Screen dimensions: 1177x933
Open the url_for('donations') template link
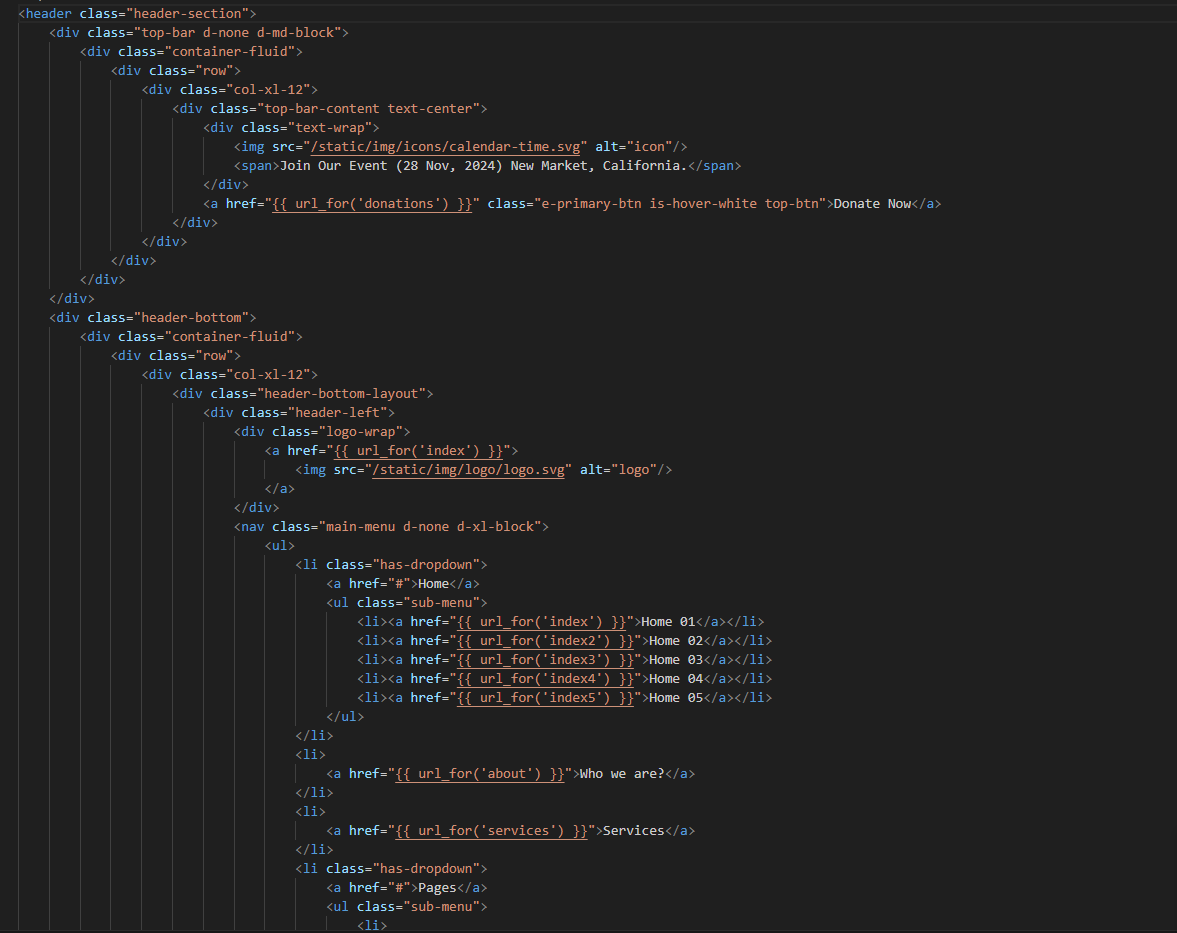tap(373, 203)
